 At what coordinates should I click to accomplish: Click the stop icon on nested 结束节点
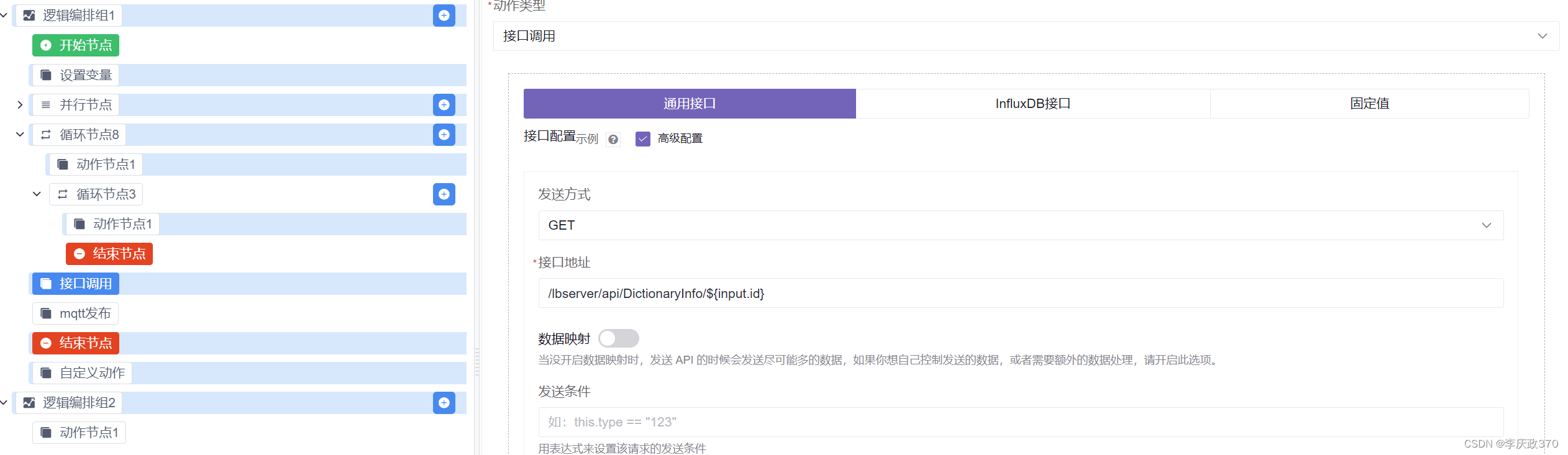(80, 254)
